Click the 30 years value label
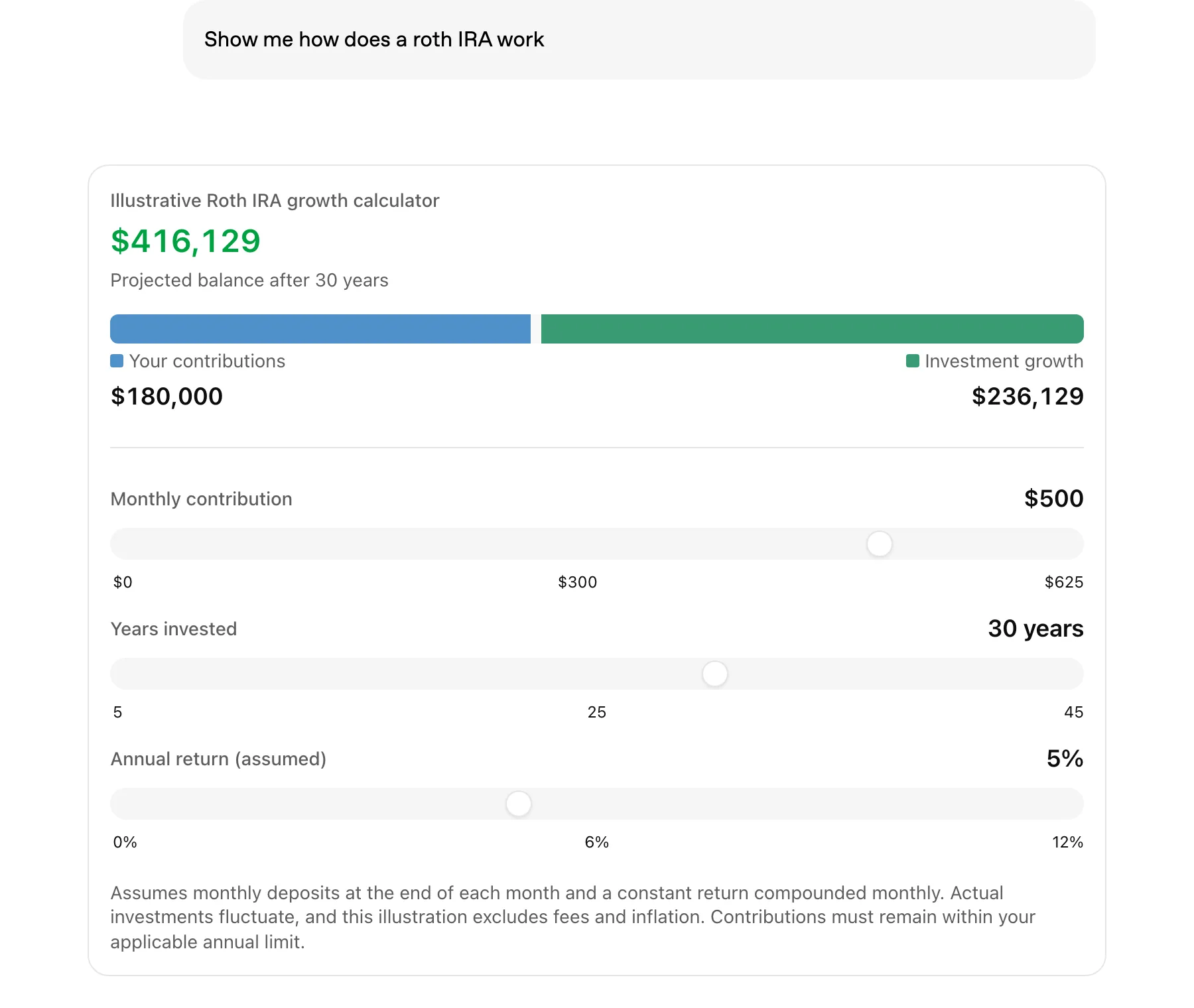 (x=1035, y=629)
